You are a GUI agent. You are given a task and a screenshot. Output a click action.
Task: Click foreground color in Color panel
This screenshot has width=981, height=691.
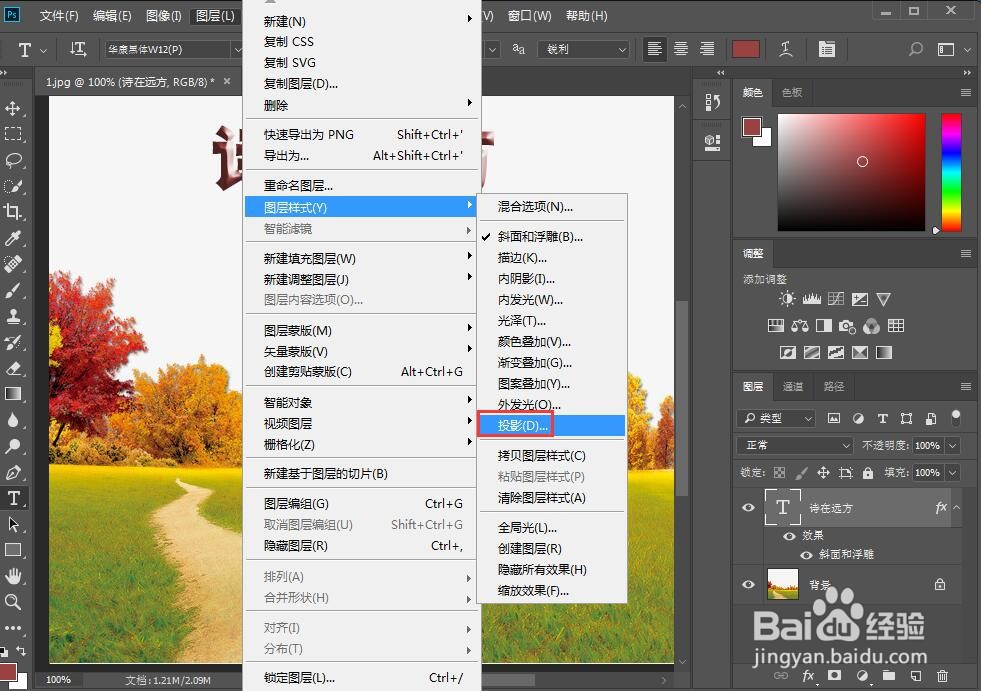[752, 126]
